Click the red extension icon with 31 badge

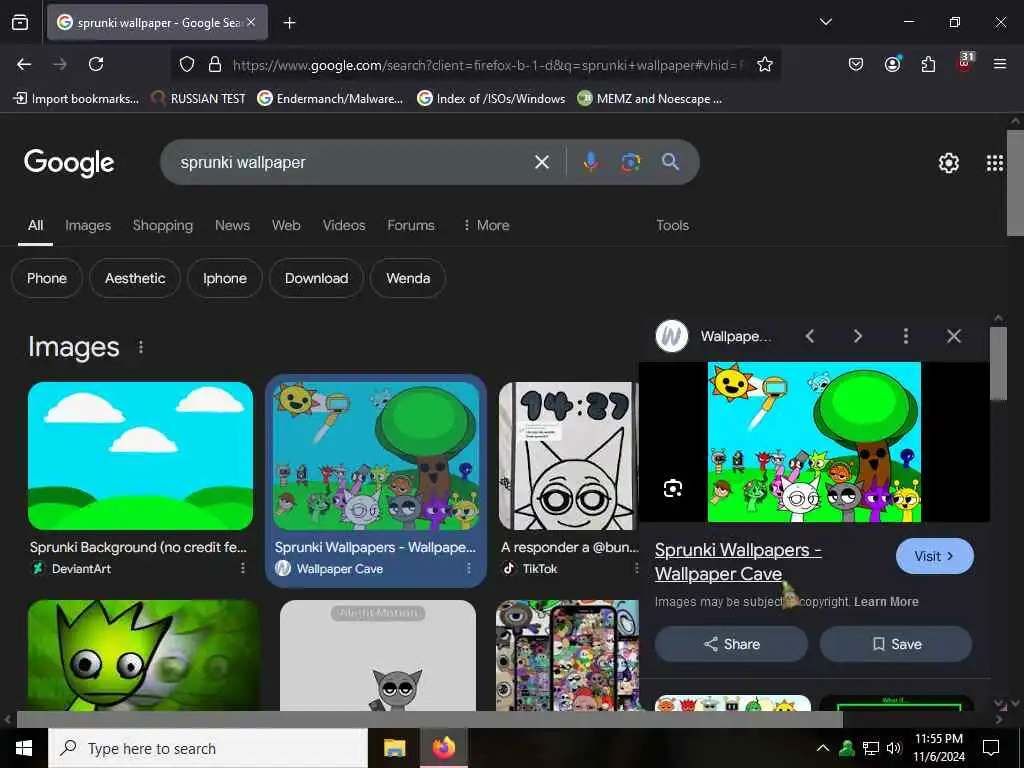pyautogui.click(x=965, y=63)
